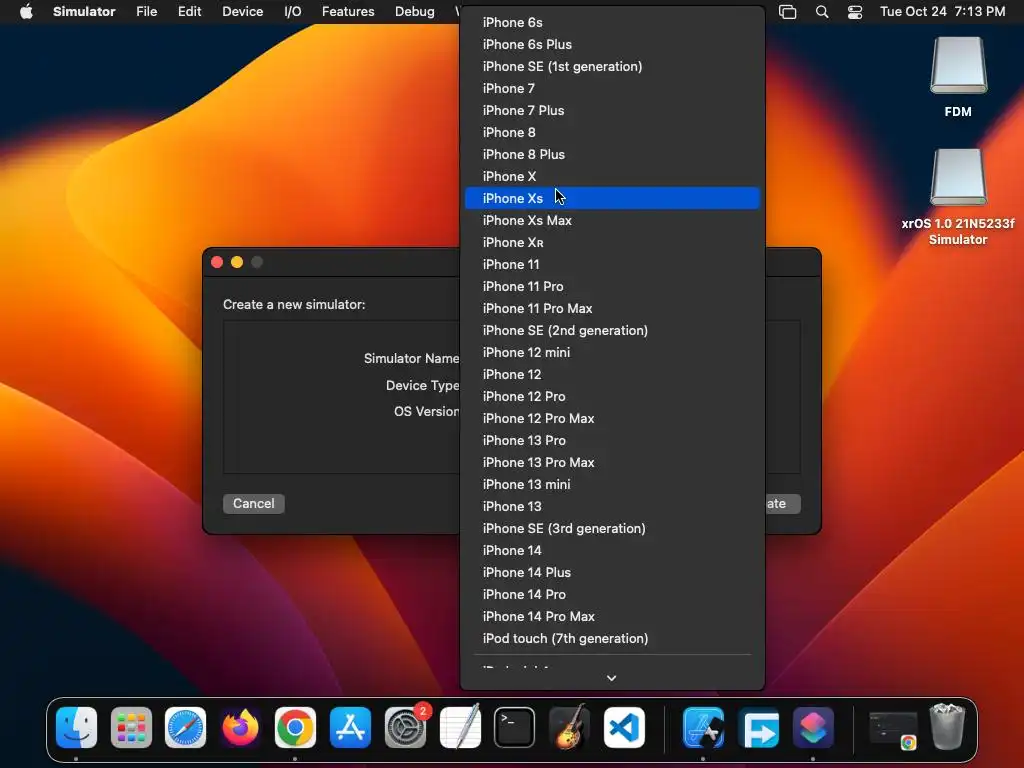Choose iPhone 14 Plus
The width and height of the screenshot is (1024, 768).
pos(612,573)
